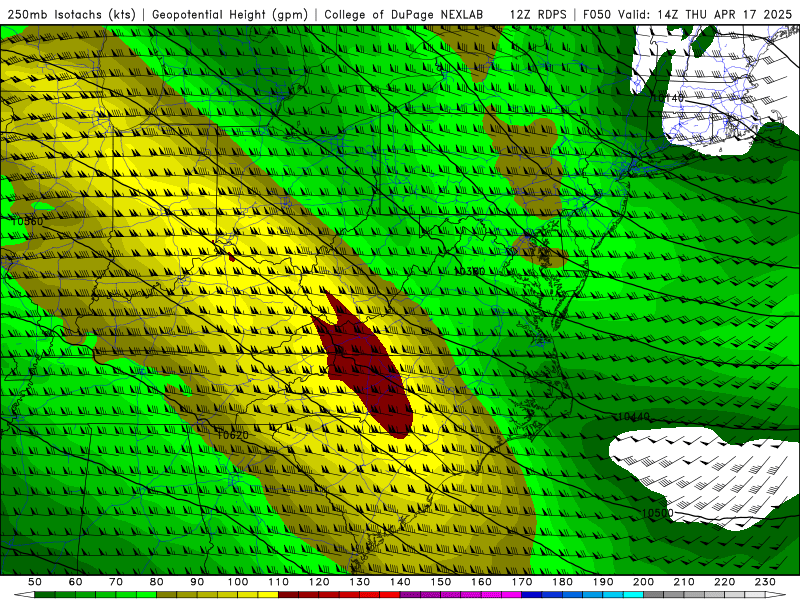Click the '250mb Isotachs (kts)' title text
The width and height of the screenshot is (800, 600).
(71, 14)
